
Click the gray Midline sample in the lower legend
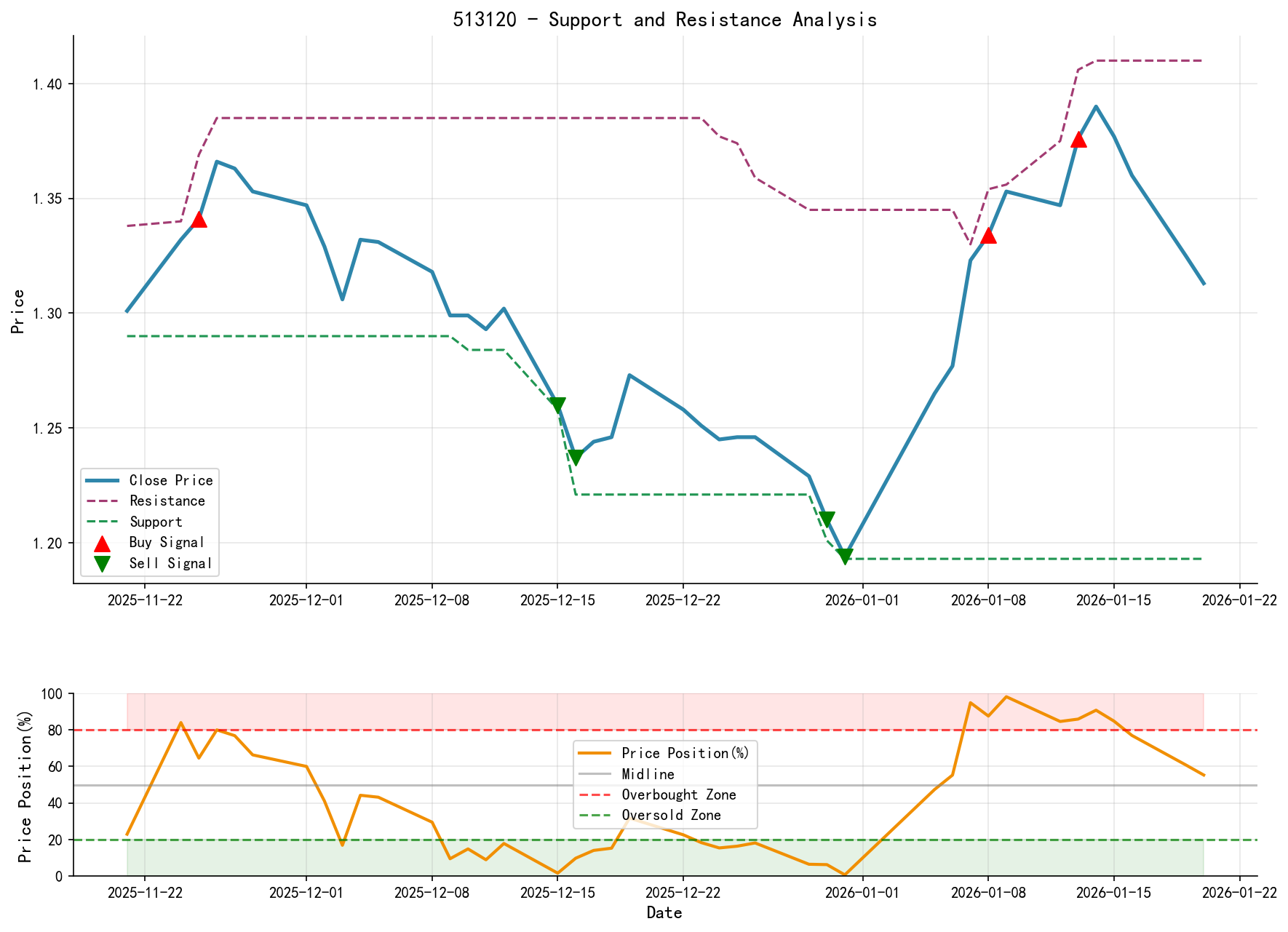[595, 773]
